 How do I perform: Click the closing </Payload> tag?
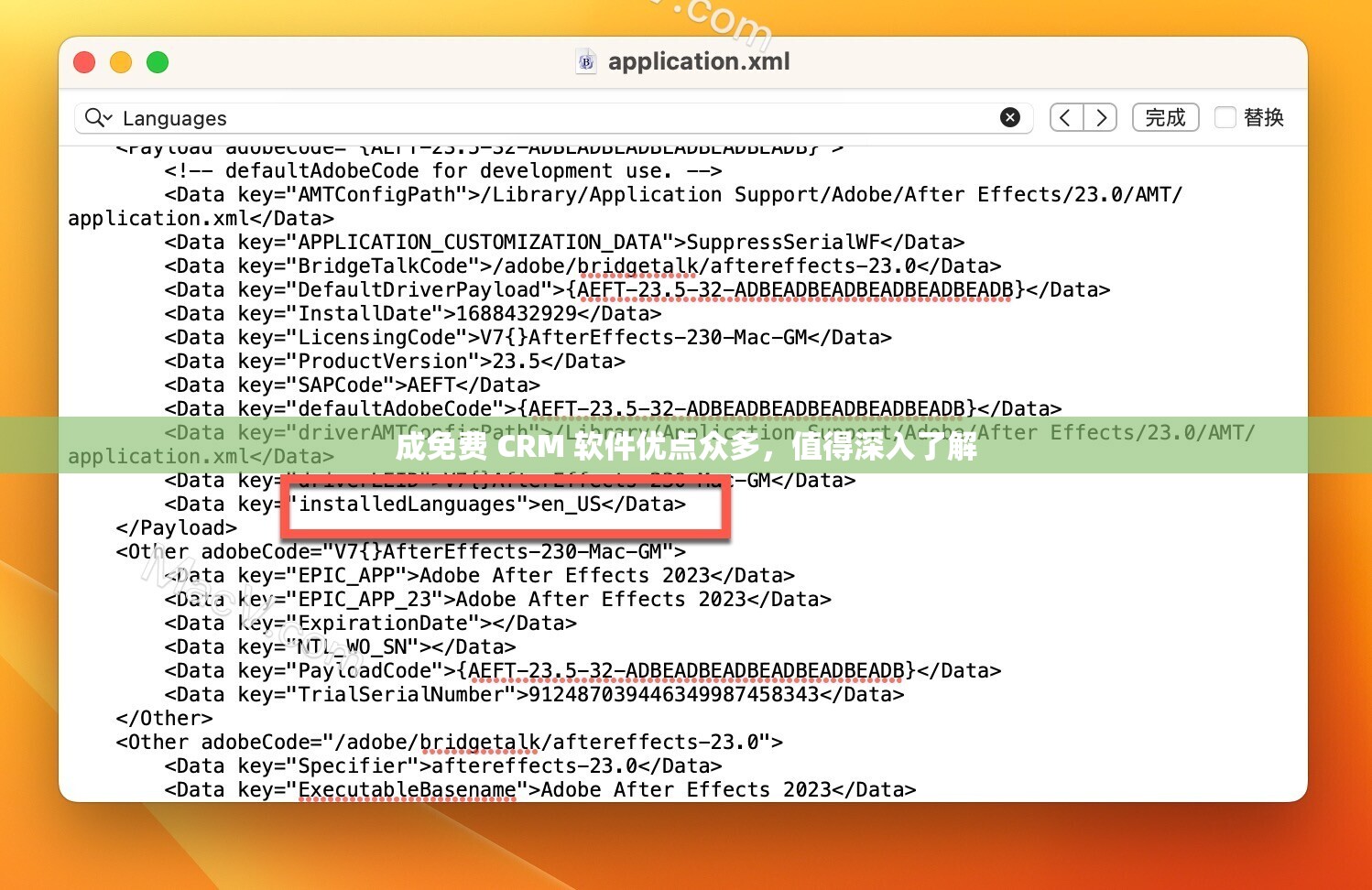177,528
